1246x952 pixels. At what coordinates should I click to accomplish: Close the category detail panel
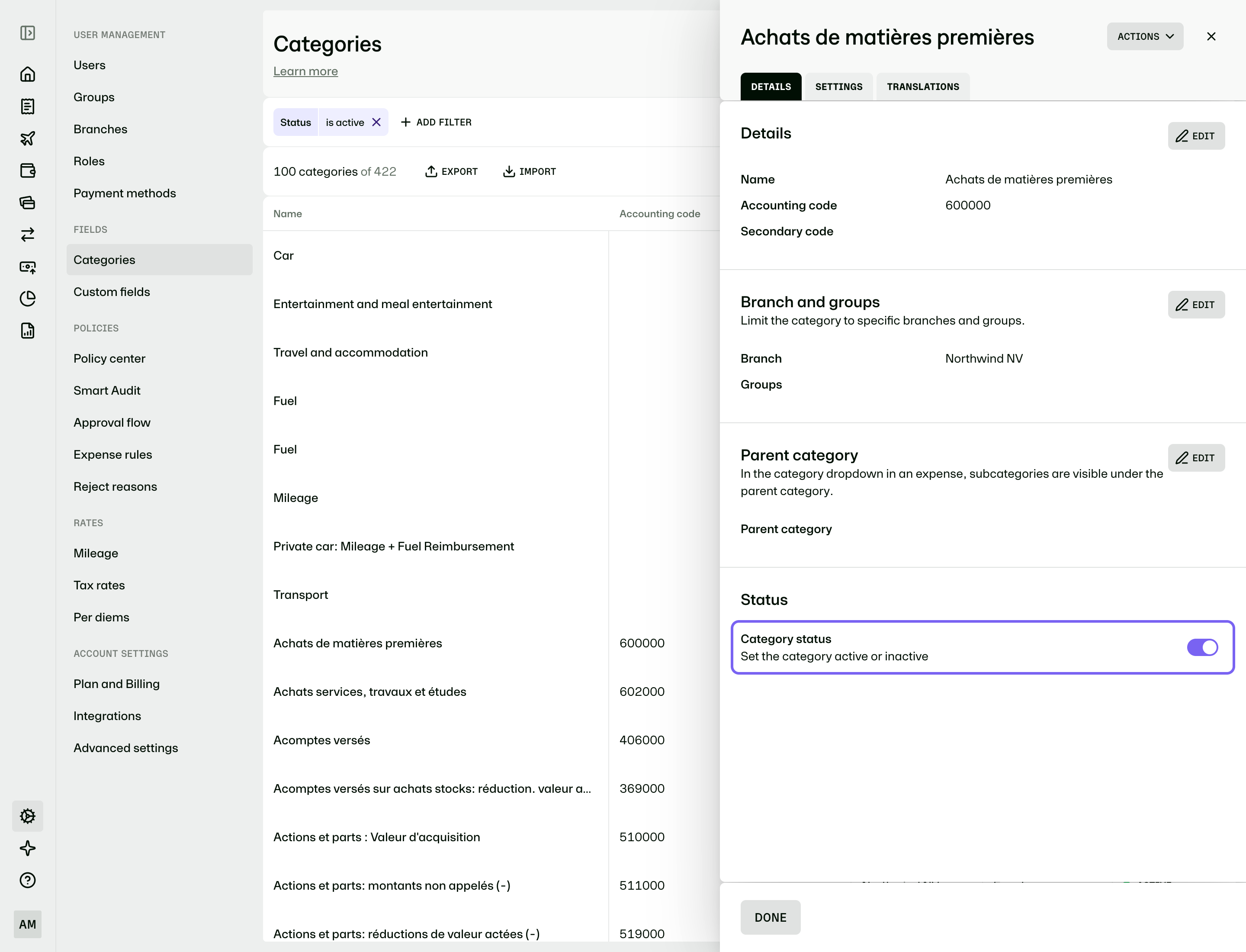click(x=1211, y=36)
